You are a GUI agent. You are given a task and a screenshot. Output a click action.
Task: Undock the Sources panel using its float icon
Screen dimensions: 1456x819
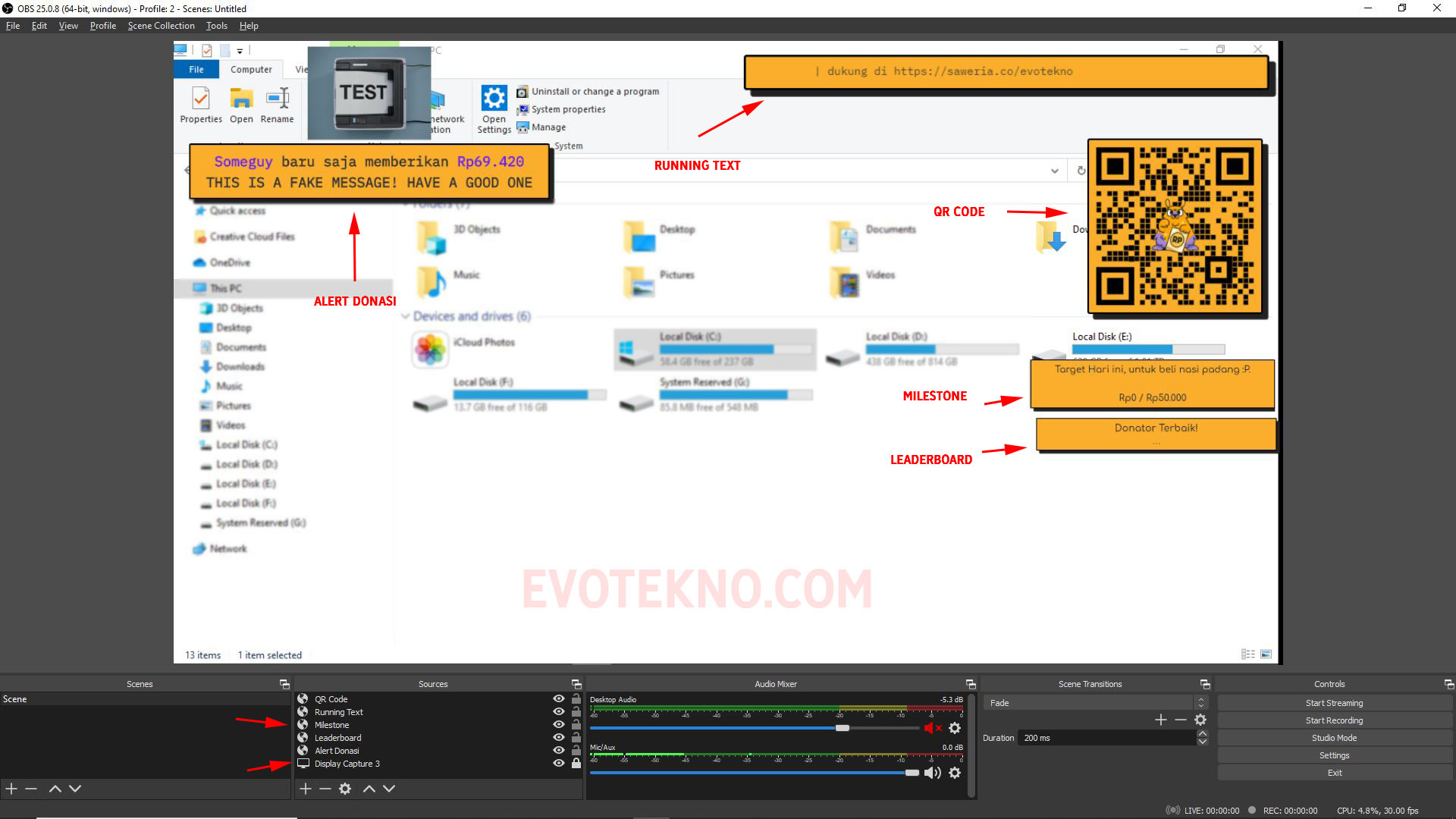[x=576, y=684]
